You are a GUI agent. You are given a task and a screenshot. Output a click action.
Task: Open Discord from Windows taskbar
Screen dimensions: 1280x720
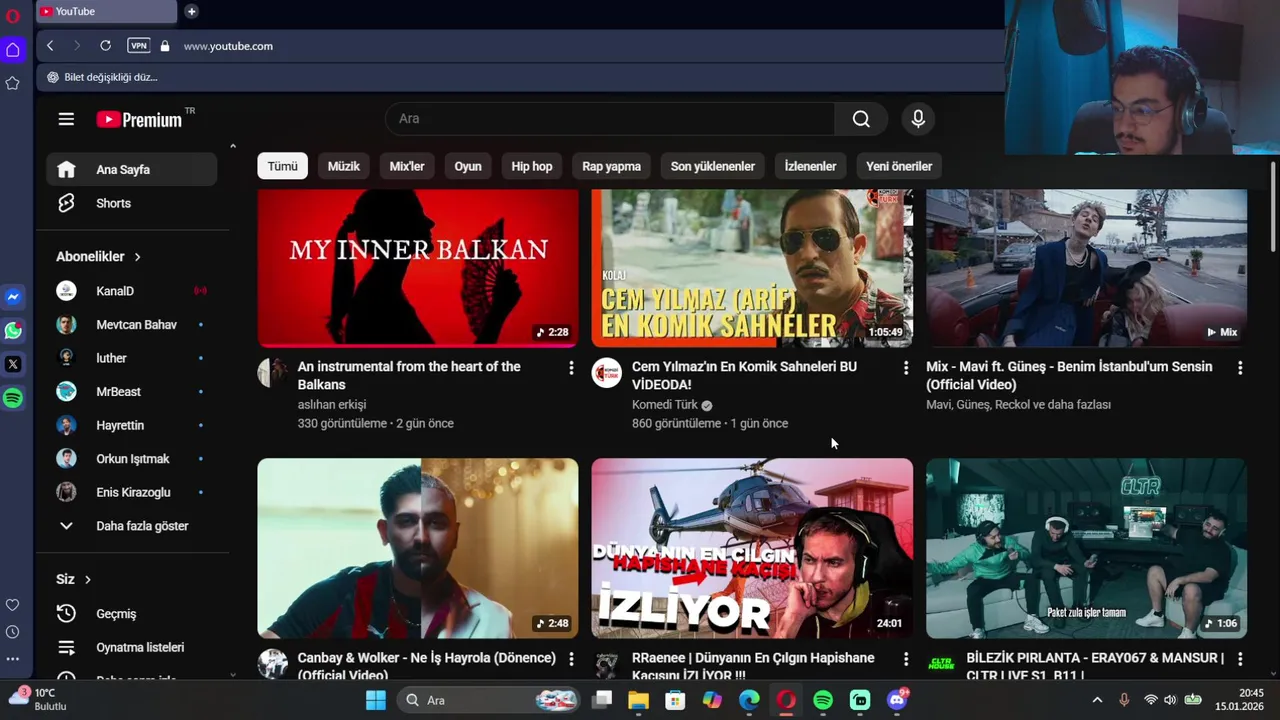897,700
